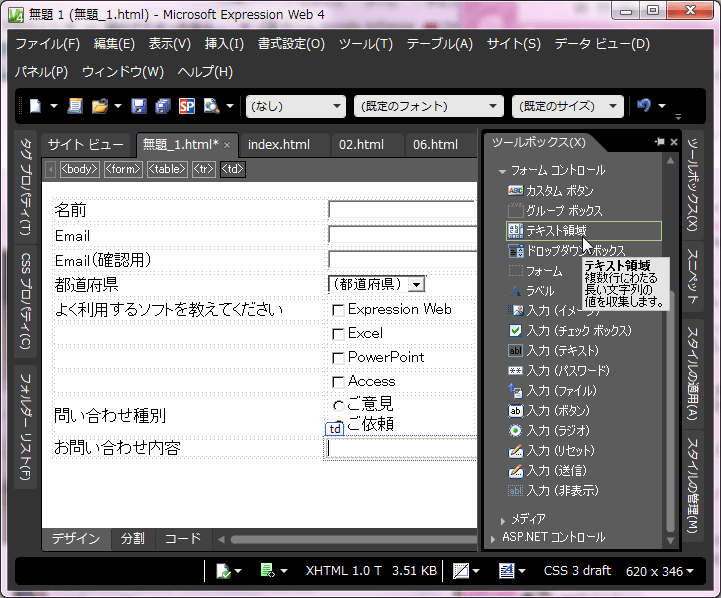The image size is (721, 598).
Task: Switch to the サイト ビュー tab
Action: tap(86, 145)
